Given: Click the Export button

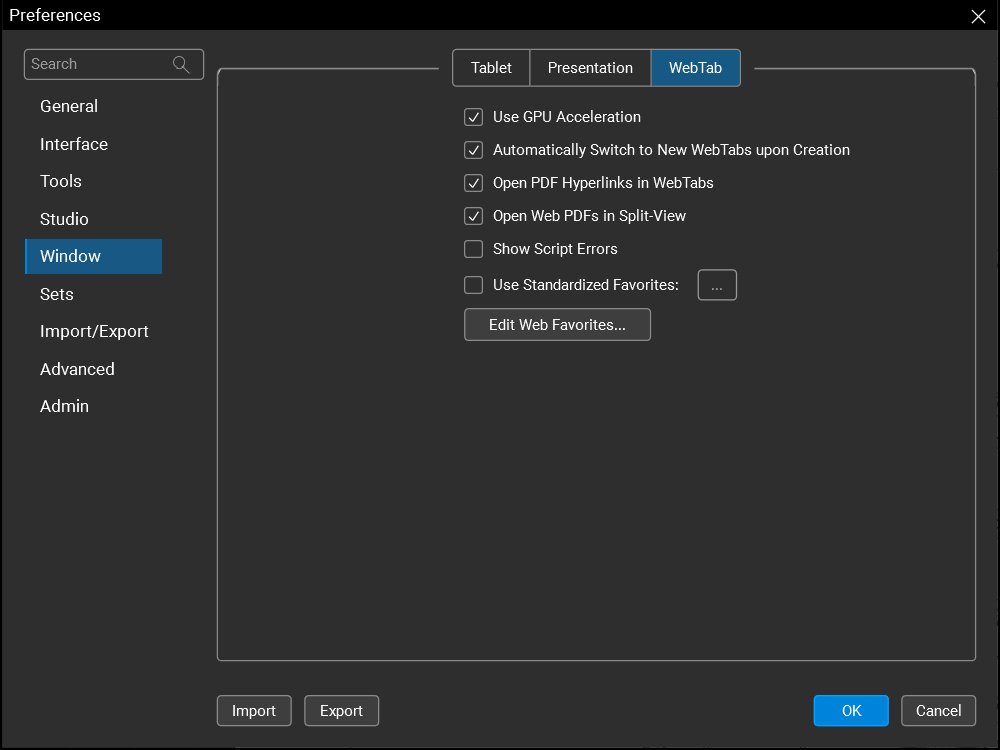Looking at the screenshot, I should point(341,711).
